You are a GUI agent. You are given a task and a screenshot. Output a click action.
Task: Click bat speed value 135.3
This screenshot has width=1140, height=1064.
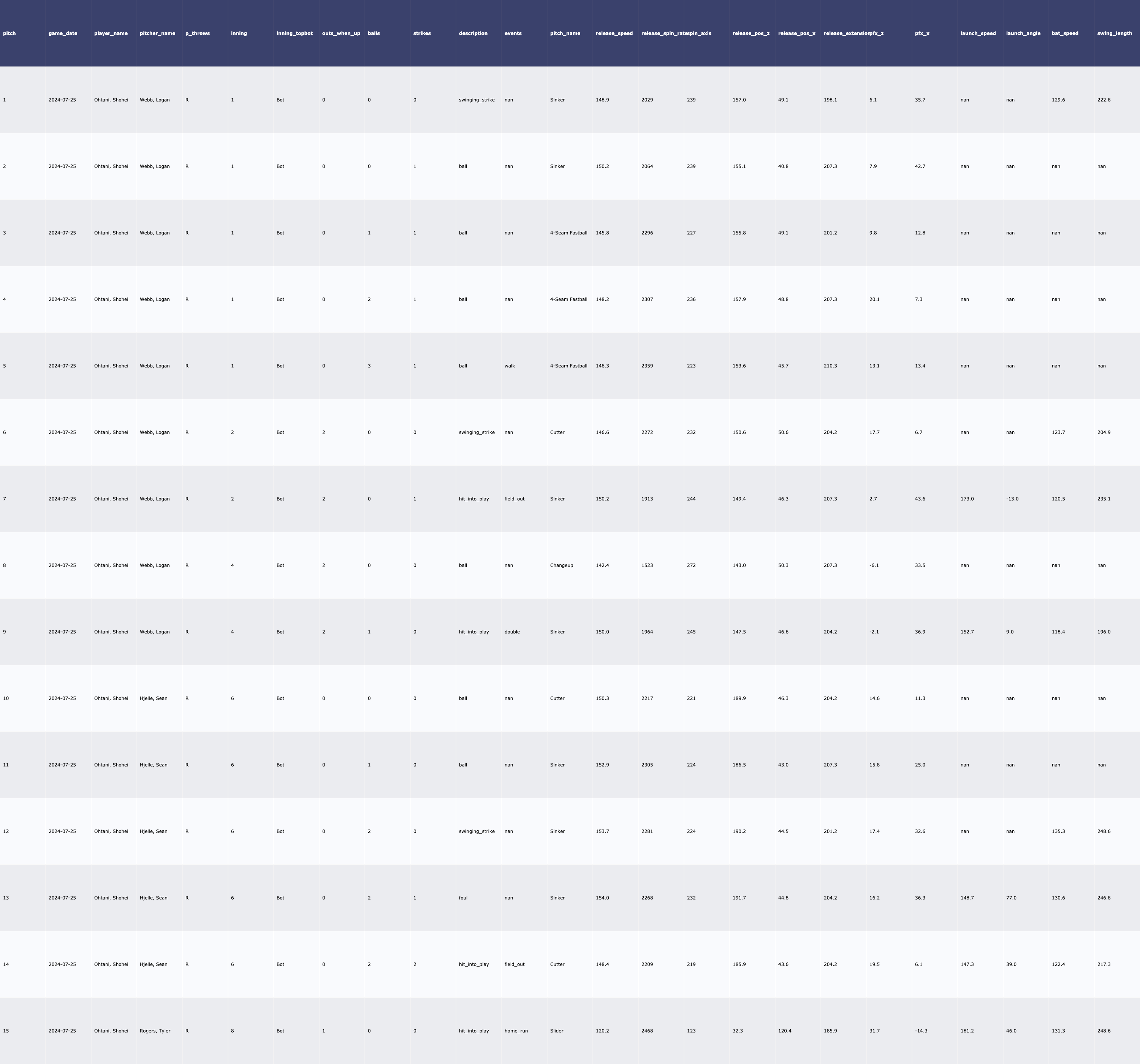pos(1058,831)
